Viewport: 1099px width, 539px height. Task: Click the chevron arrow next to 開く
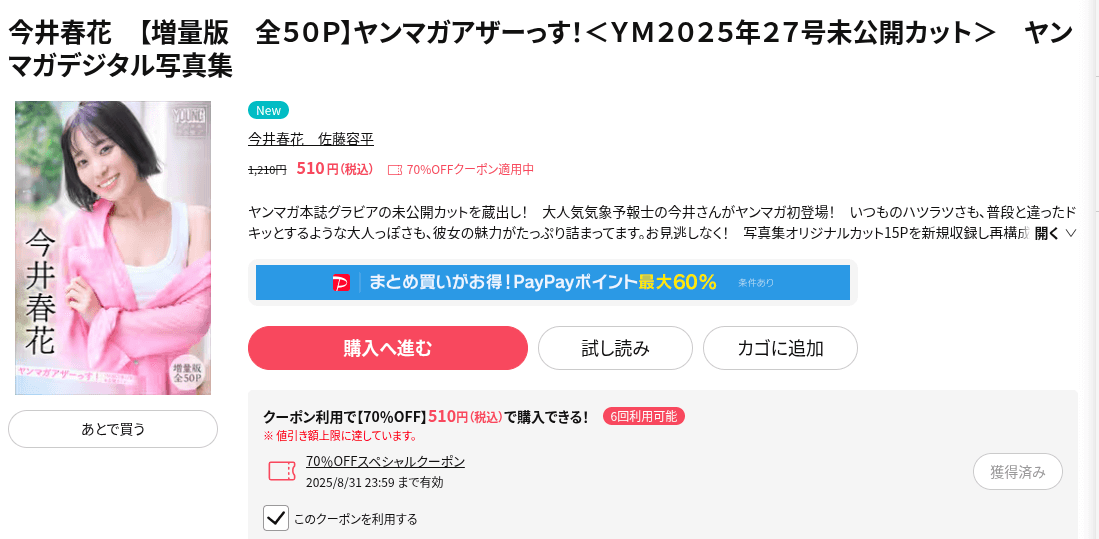[x=1070, y=234]
